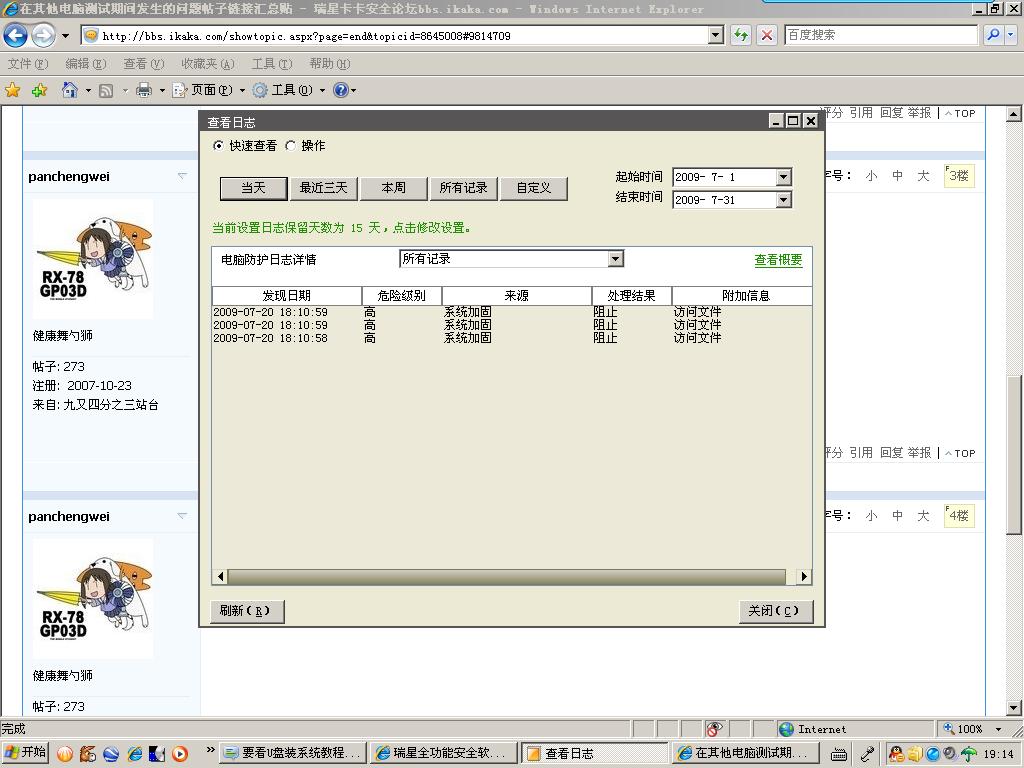Open the QQ penguin tray icon
1024x768 pixels.
click(x=897, y=754)
